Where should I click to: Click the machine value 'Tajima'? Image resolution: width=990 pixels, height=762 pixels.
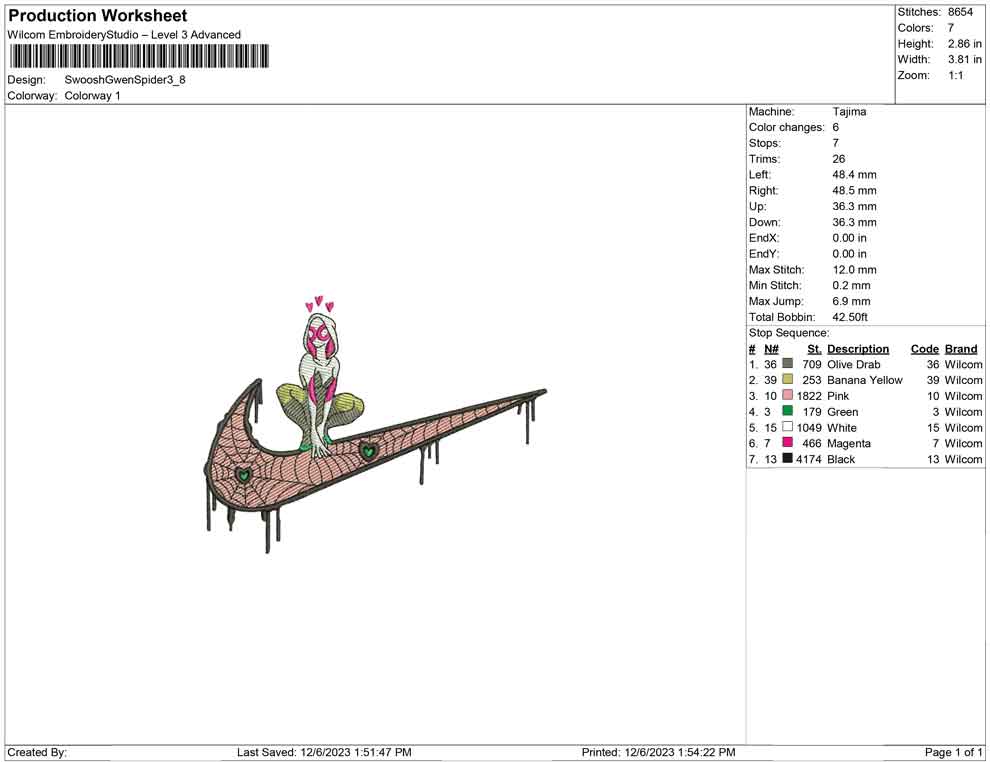(x=849, y=112)
